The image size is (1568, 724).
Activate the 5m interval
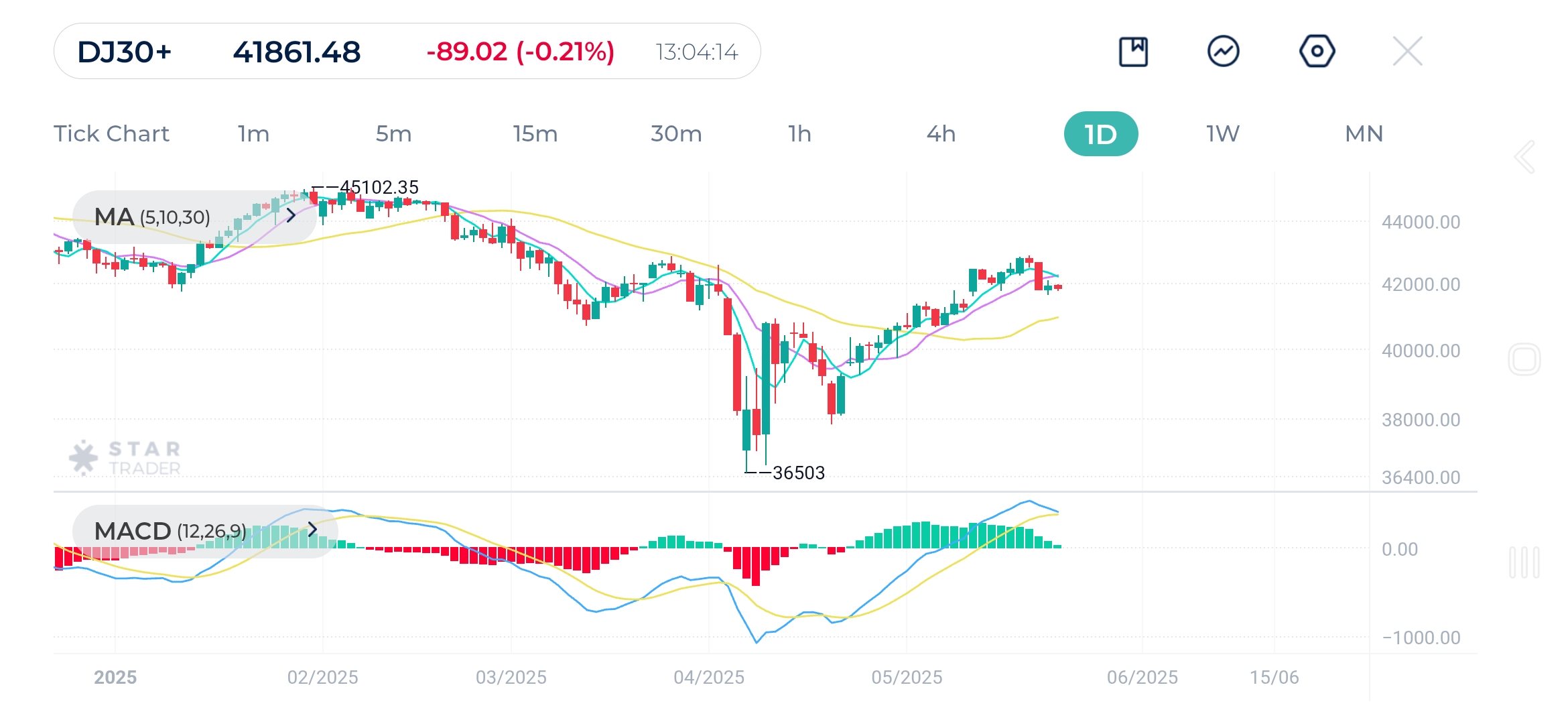pos(394,133)
